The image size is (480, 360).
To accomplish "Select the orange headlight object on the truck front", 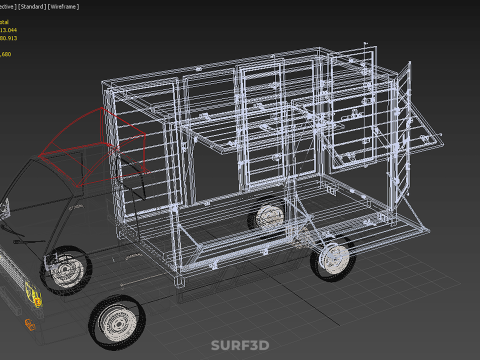I will click(x=30, y=325).
